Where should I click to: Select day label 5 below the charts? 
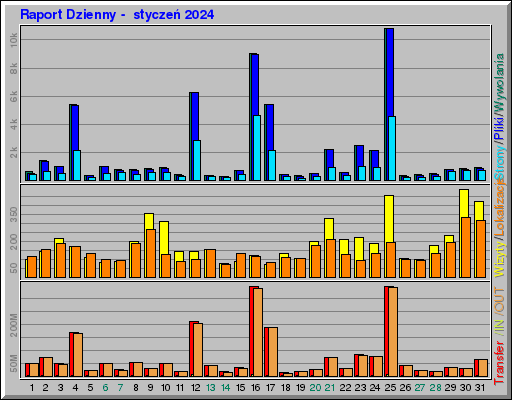pos(91,388)
